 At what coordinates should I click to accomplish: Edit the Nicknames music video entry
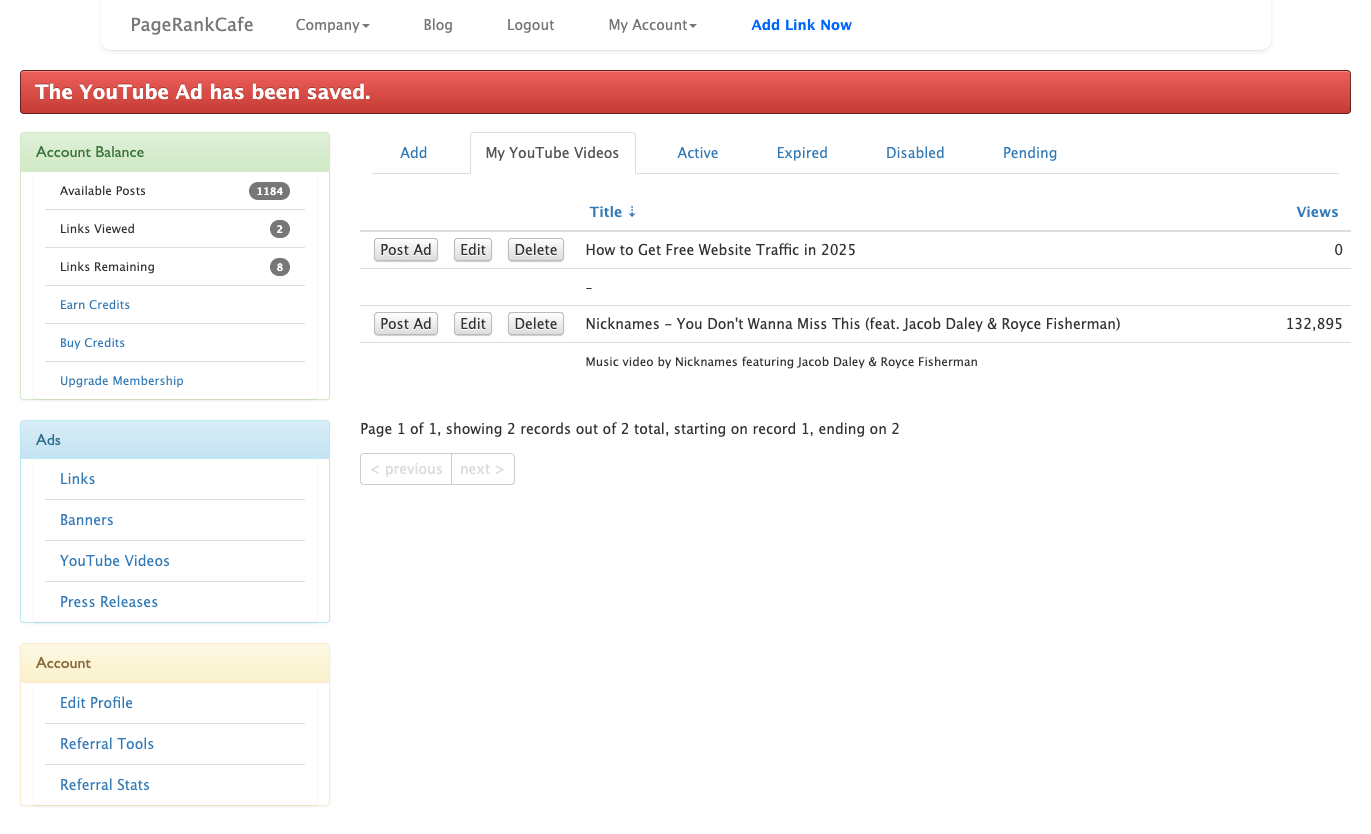(473, 324)
